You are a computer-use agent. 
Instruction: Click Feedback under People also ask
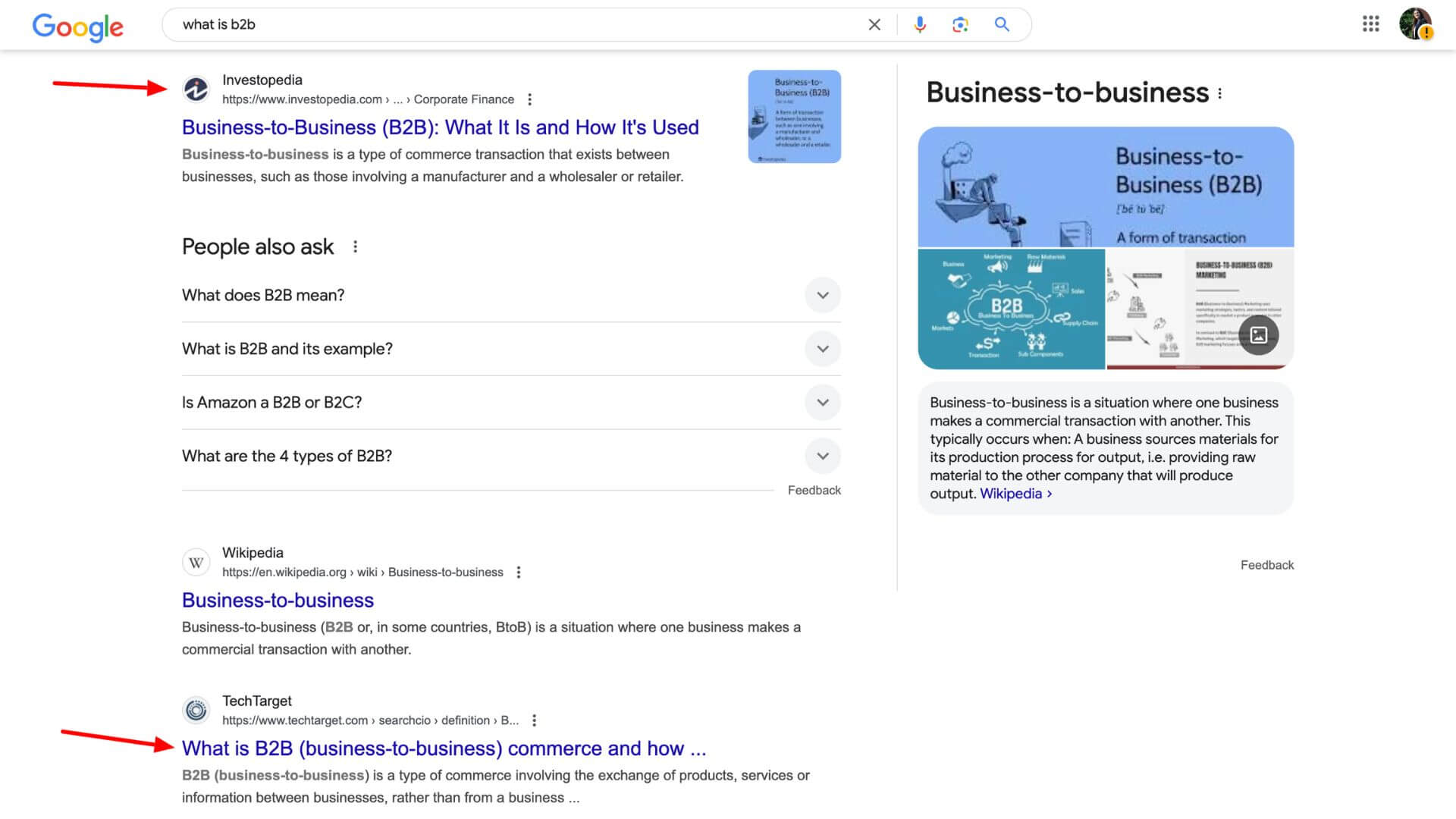(814, 491)
